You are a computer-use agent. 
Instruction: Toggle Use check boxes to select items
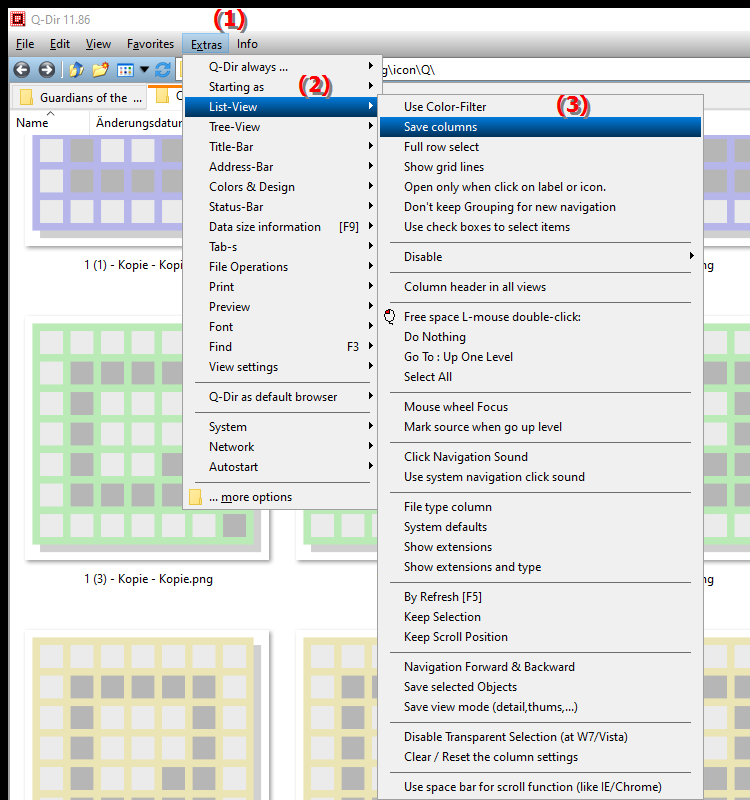[x=486, y=227]
